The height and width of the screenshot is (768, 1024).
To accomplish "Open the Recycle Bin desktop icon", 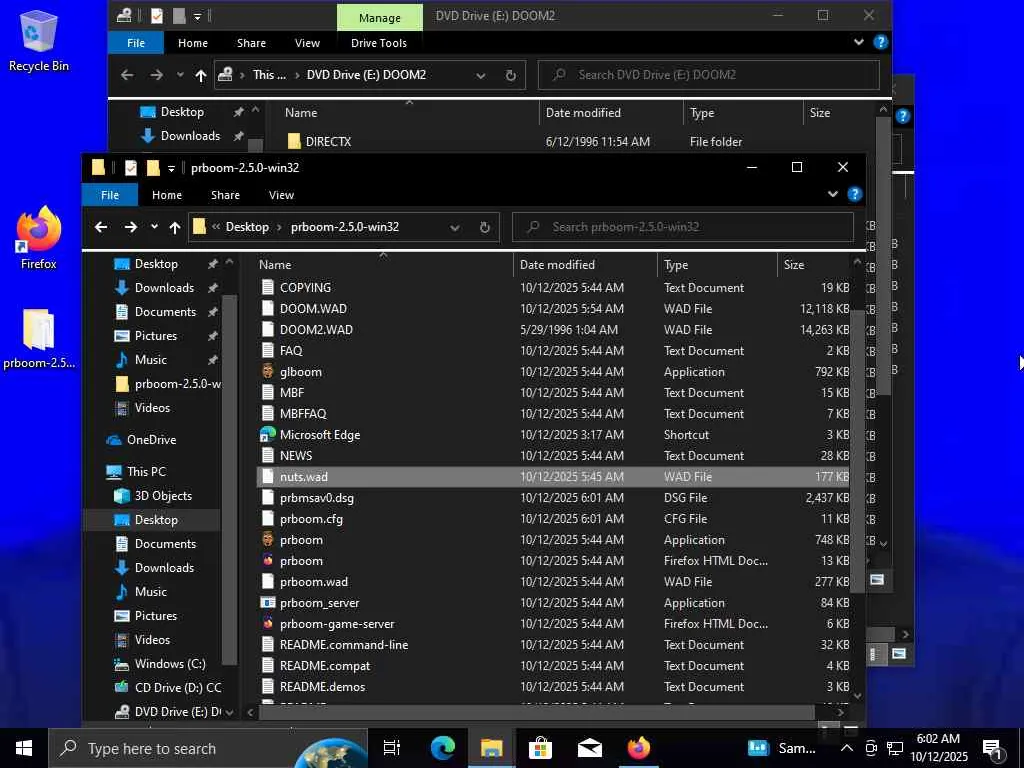I will coord(39,41).
